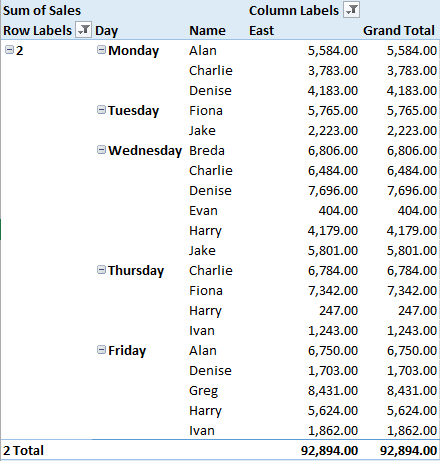The height and width of the screenshot is (461, 440).
Task: Collapse the Tuesday group
Action: (101, 110)
